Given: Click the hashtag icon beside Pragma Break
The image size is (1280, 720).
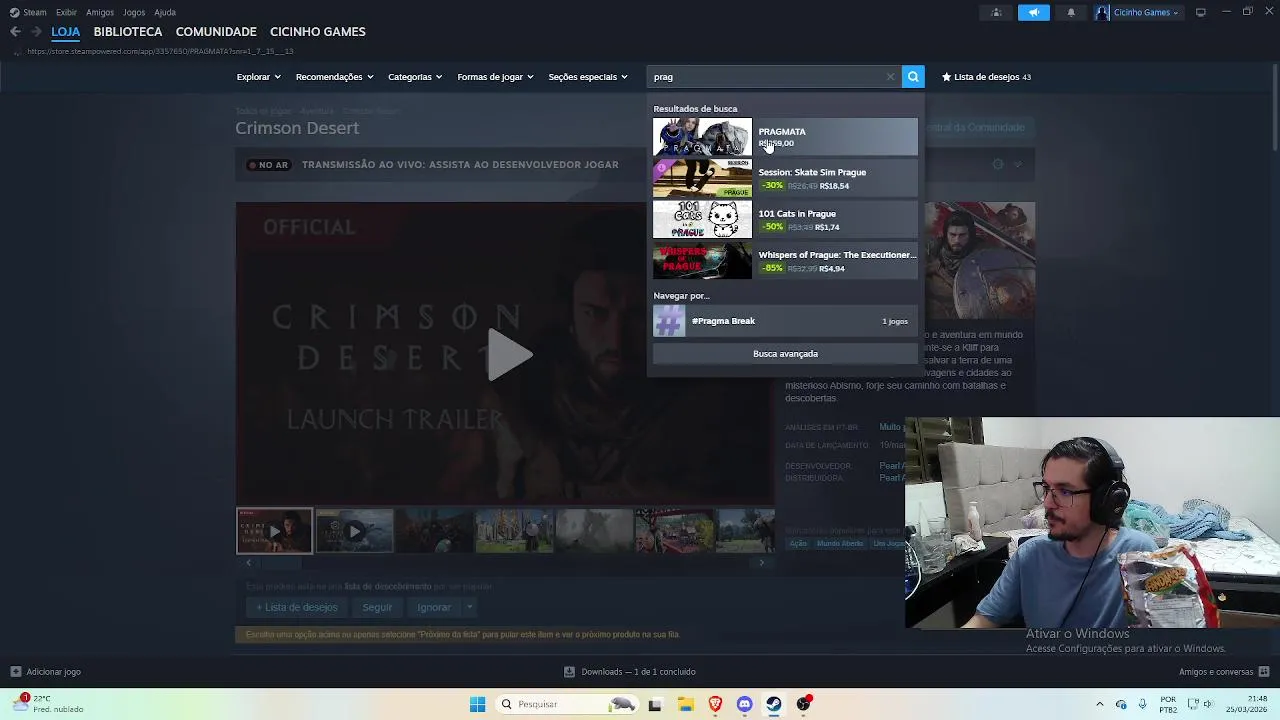Looking at the screenshot, I should (669, 321).
